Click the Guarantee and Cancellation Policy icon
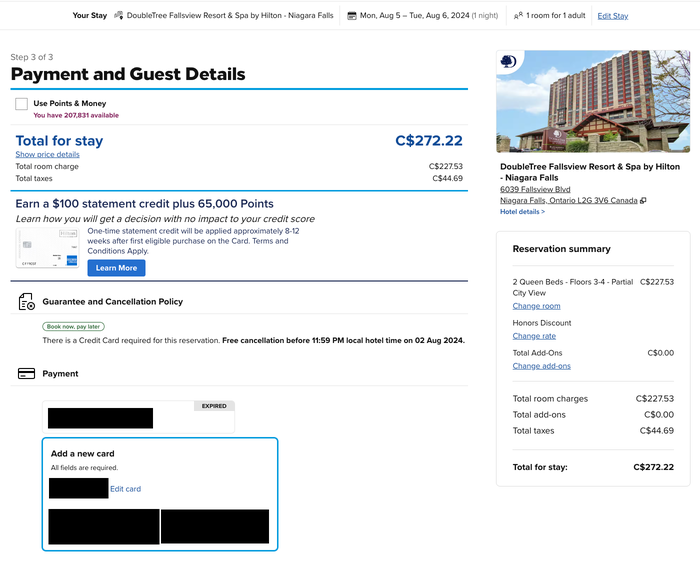This screenshot has height=570, width=700. point(26,302)
